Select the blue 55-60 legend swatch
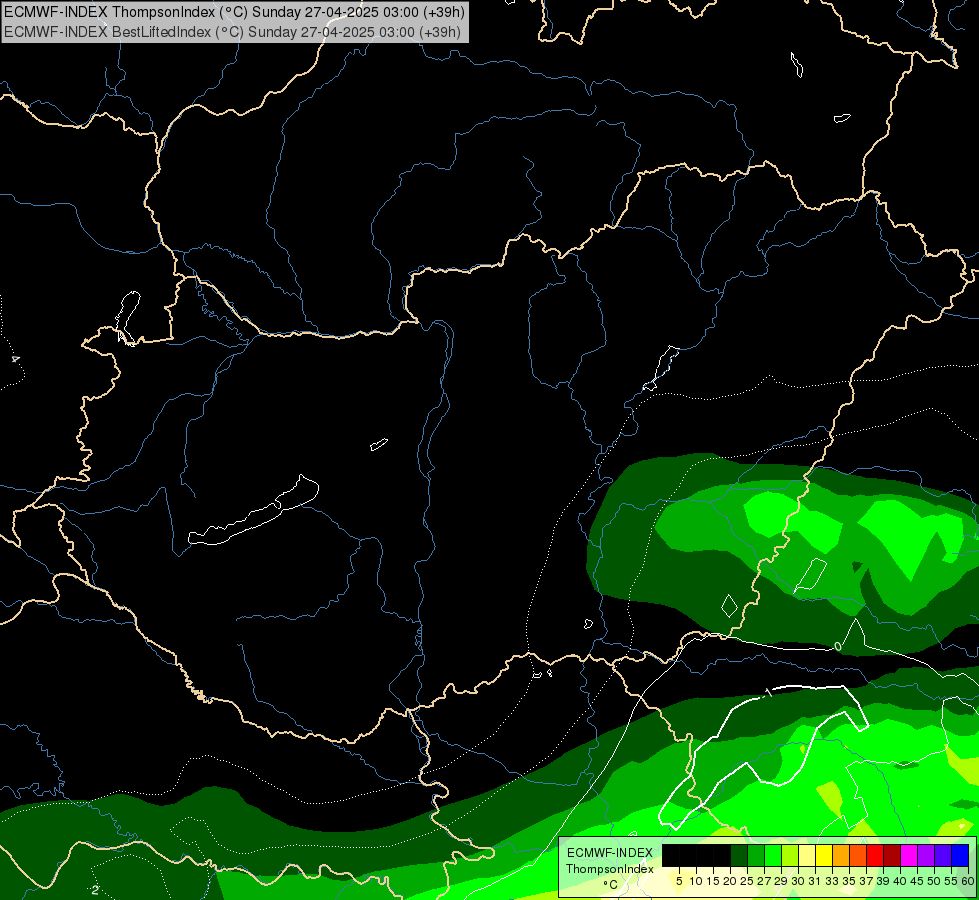Viewport: 979px width, 900px height. click(x=960, y=856)
